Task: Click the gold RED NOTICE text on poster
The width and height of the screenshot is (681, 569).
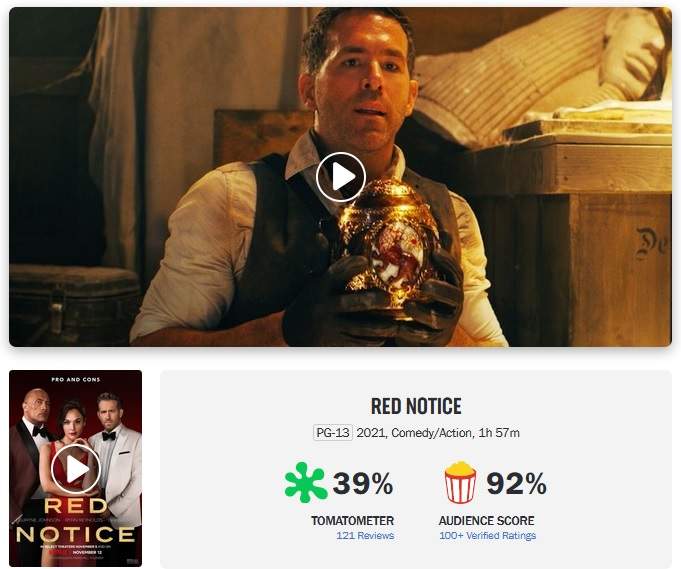Action: [x=76, y=520]
